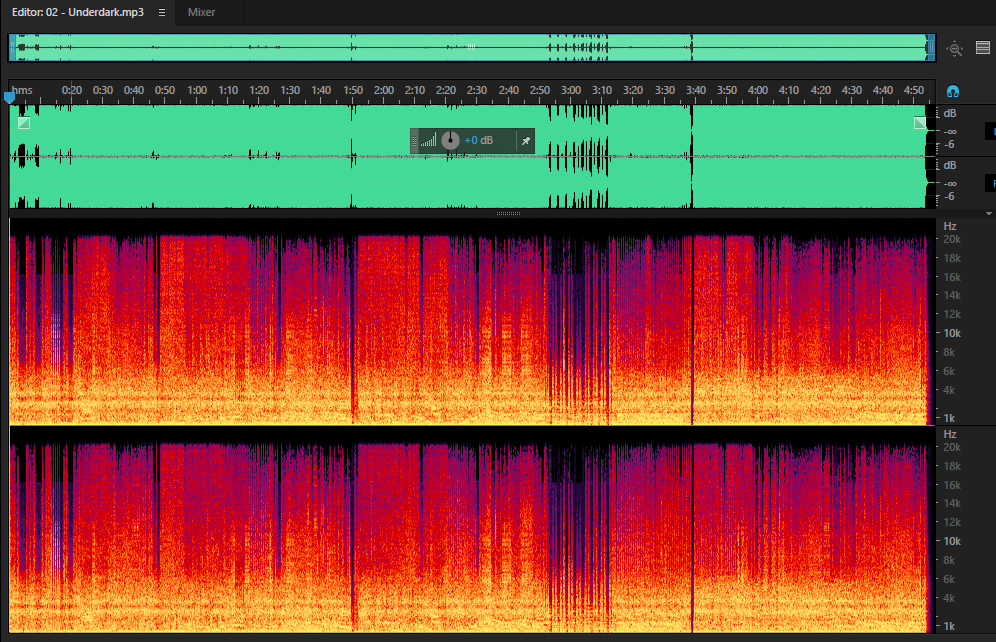
Task: Click the volume bars icon in HUD
Action: 429,140
